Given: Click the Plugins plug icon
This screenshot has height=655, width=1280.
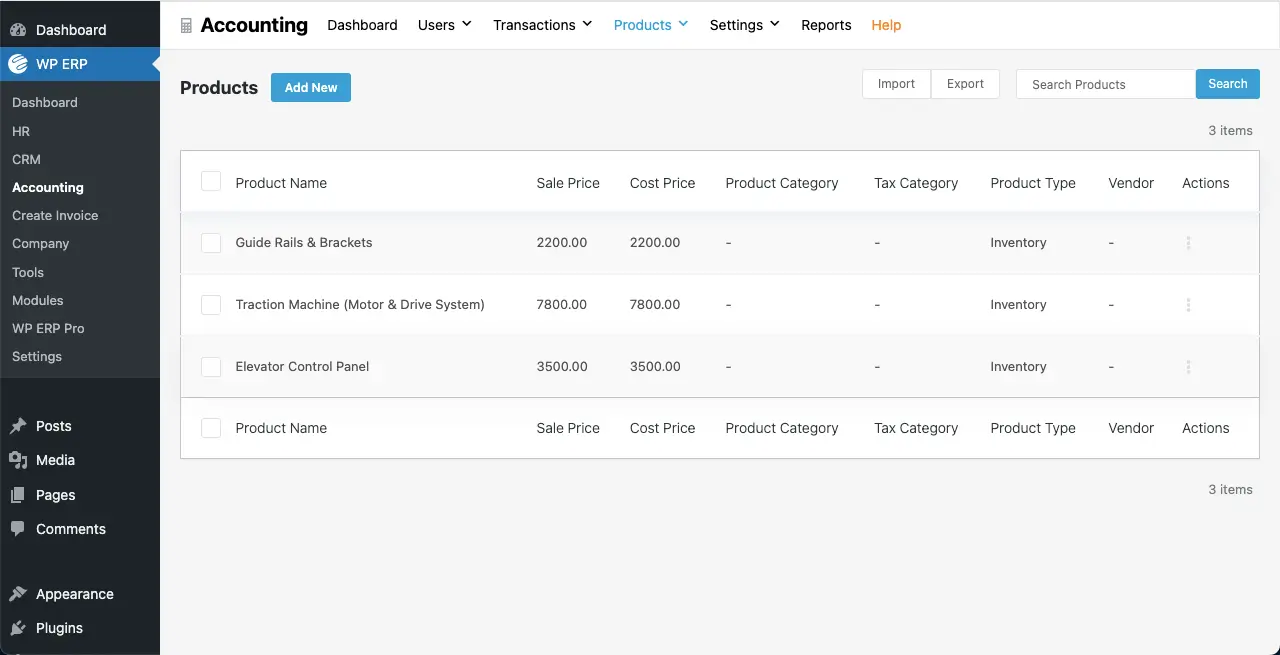Looking at the screenshot, I should (18, 628).
